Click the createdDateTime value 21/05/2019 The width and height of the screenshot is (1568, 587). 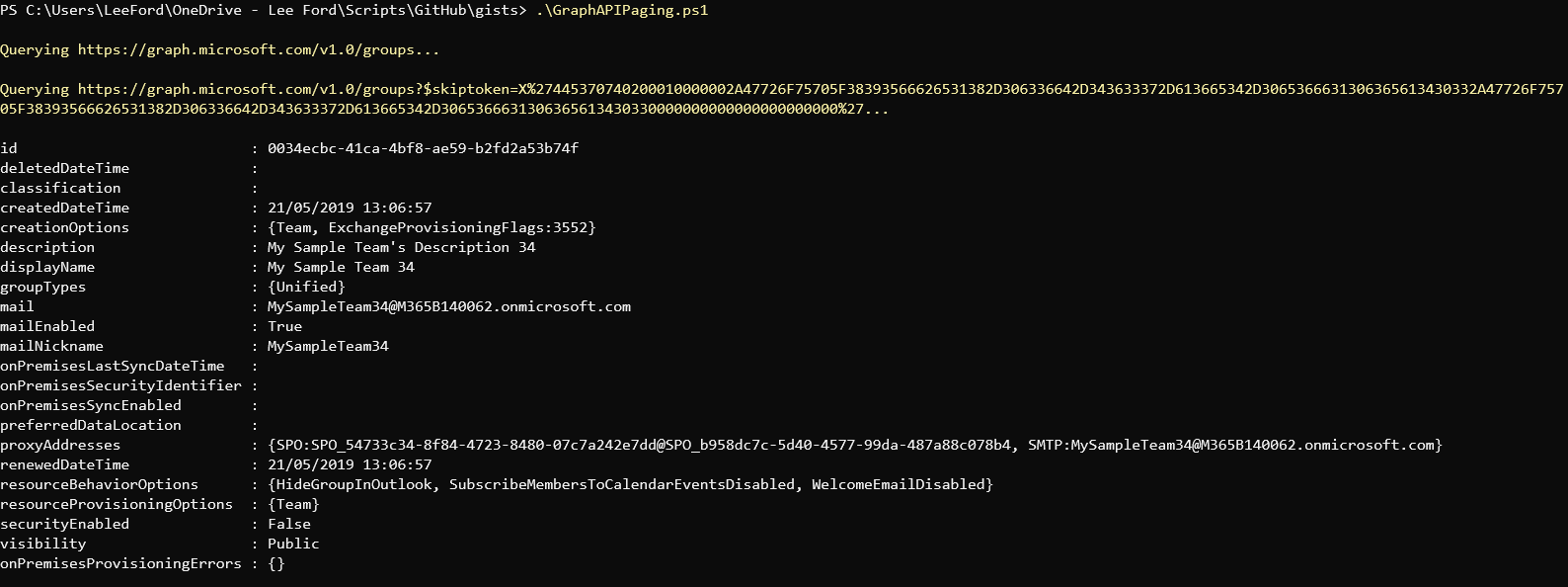point(350,208)
